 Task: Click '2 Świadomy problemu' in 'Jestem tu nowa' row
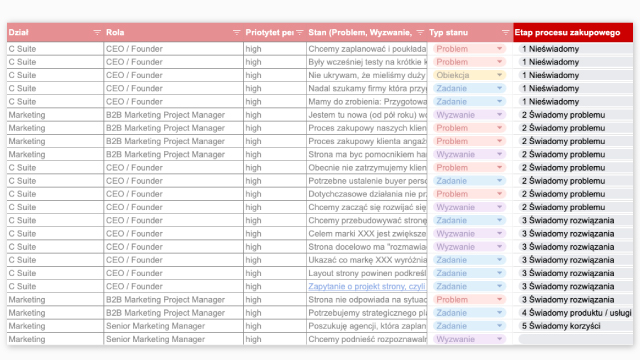(576, 115)
